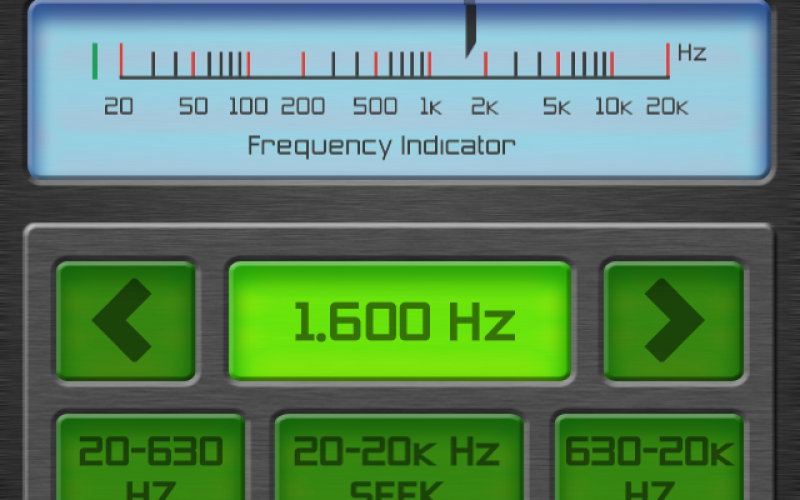Start the 20-20k Hz seek sweep

[399, 457]
